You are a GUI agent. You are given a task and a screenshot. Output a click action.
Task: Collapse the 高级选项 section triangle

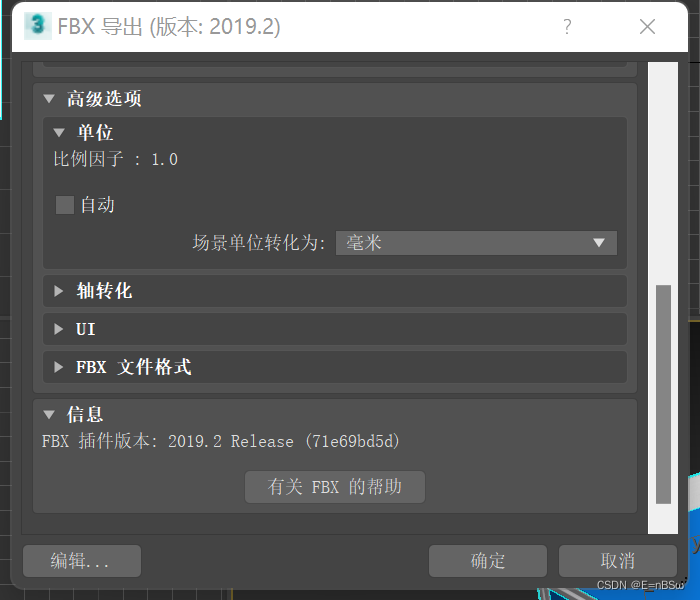point(49,99)
